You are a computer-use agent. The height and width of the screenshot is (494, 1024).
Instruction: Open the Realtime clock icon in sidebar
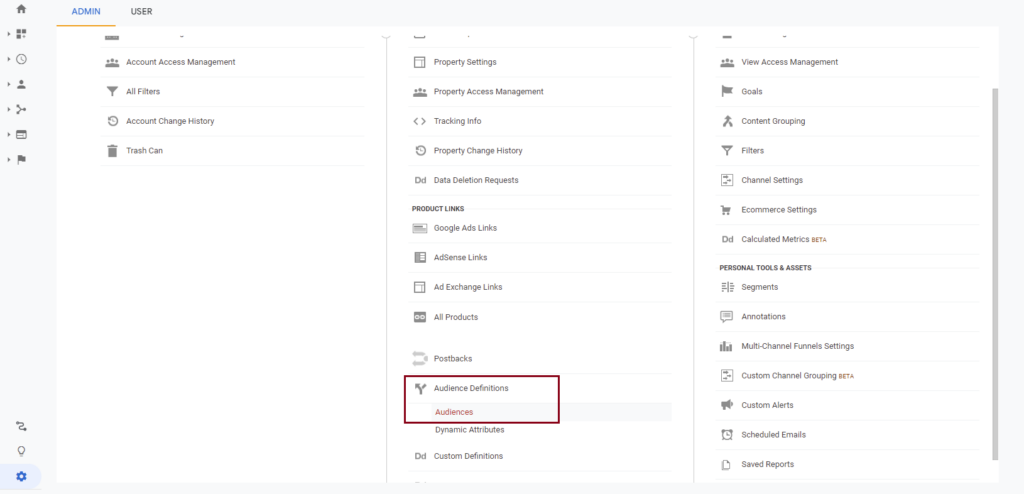(21, 59)
